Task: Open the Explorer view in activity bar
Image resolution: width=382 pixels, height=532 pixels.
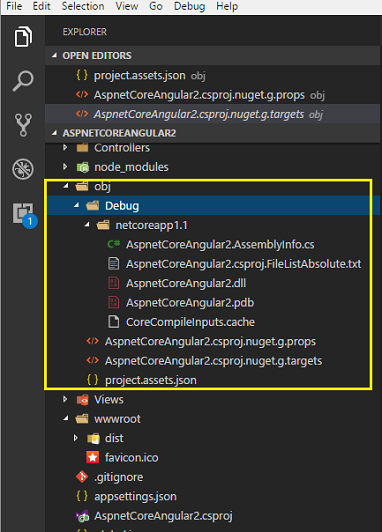Action: click(x=23, y=36)
